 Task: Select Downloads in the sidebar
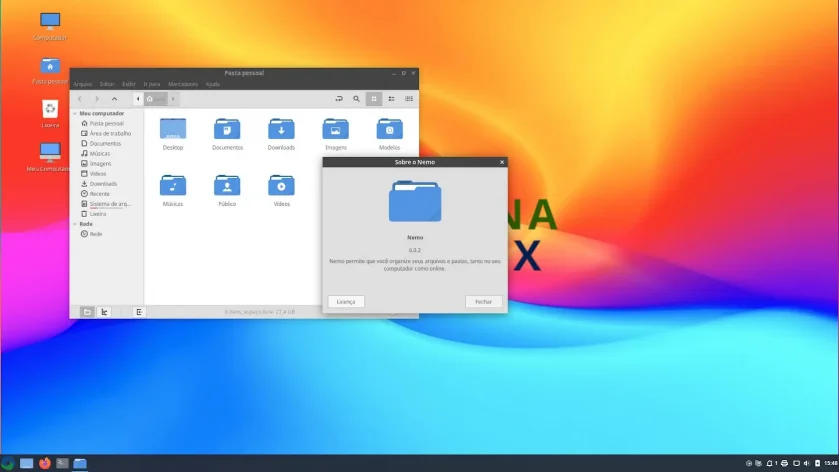[103, 184]
